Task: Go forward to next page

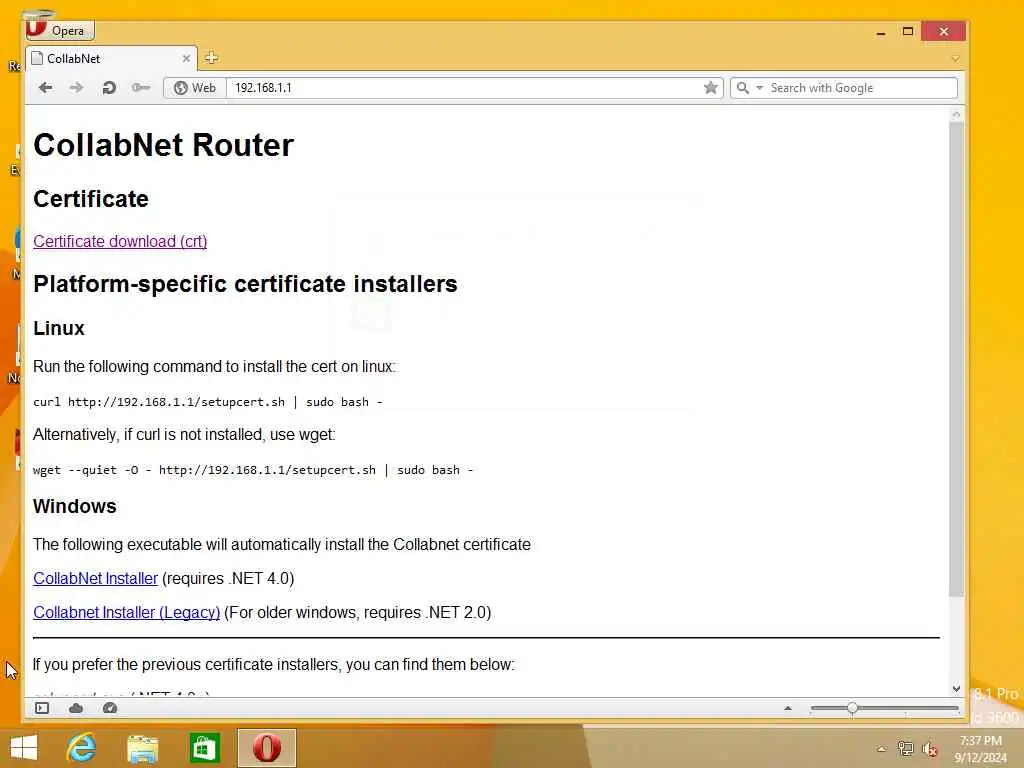Action: pyautogui.click(x=76, y=88)
